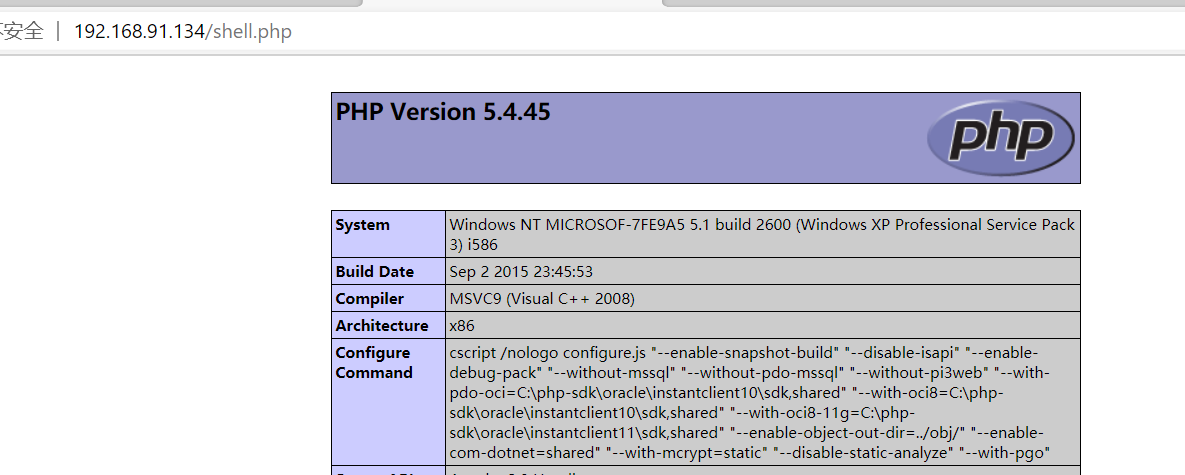Click the Build Date row label
The width and height of the screenshot is (1185, 475).
click(x=375, y=272)
